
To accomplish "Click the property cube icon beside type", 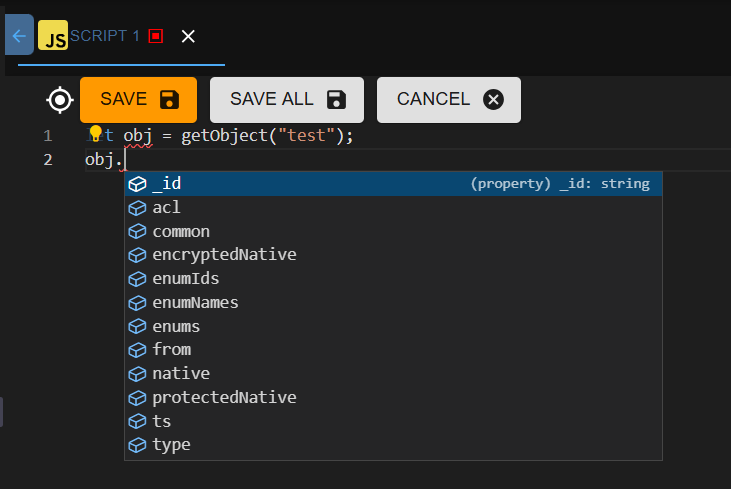I will pyautogui.click(x=137, y=446).
